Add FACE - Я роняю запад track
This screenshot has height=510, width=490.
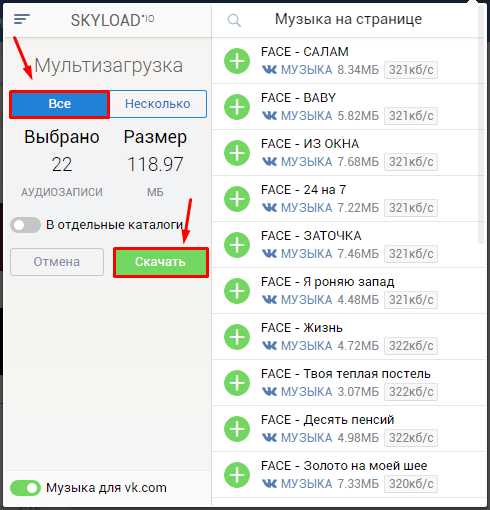click(237, 291)
